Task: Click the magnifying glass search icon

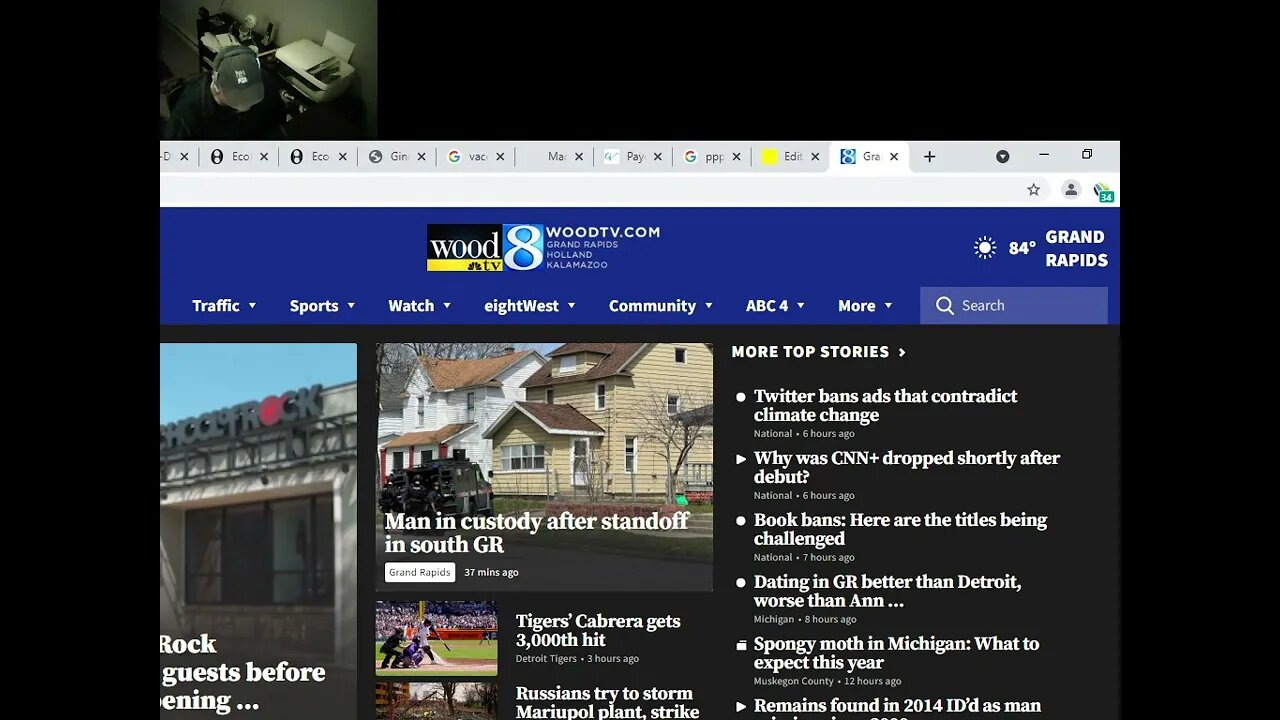Action: point(945,306)
